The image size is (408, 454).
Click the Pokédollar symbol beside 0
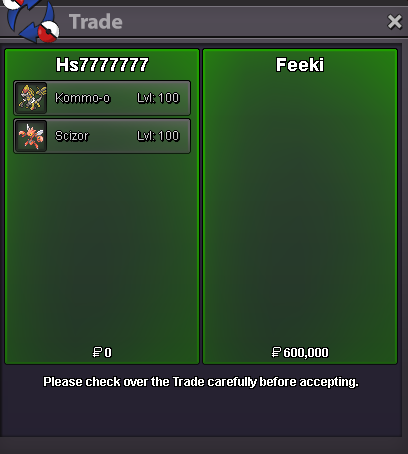click(x=97, y=352)
